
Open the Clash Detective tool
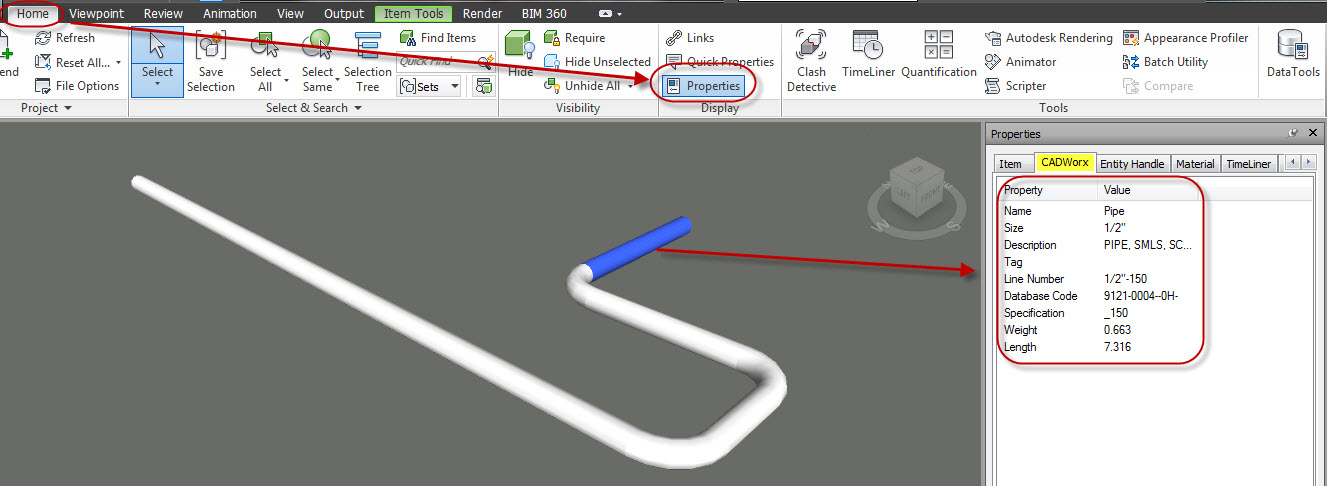point(811,59)
